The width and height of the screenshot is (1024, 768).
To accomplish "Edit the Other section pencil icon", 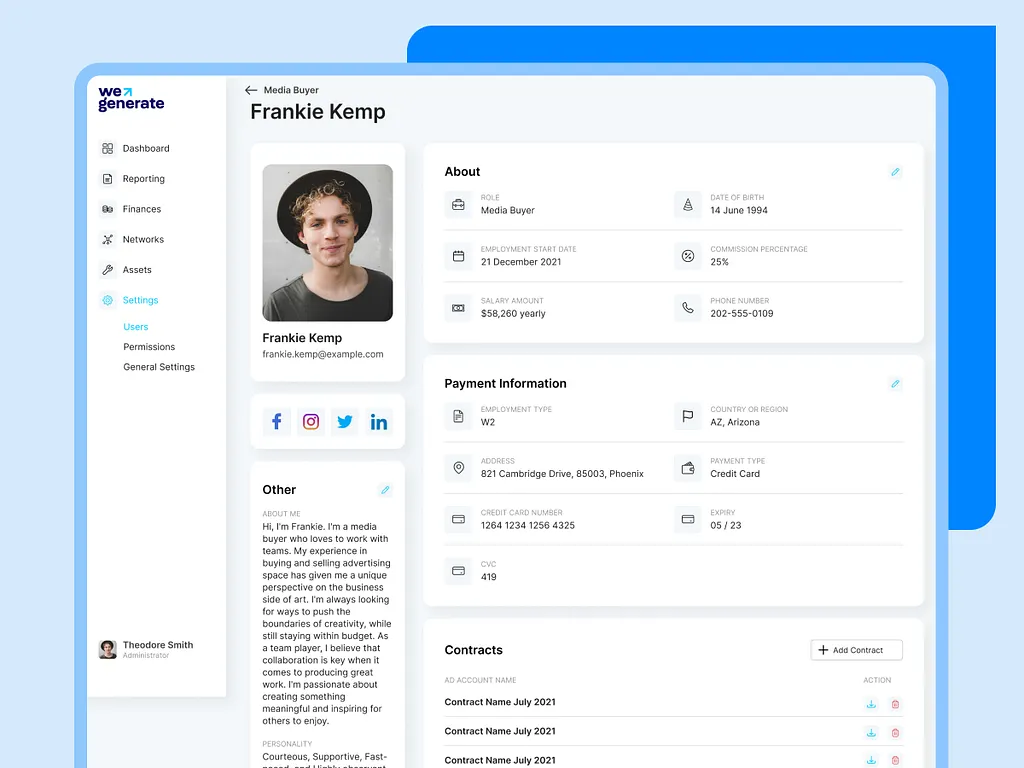I will click(x=385, y=490).
